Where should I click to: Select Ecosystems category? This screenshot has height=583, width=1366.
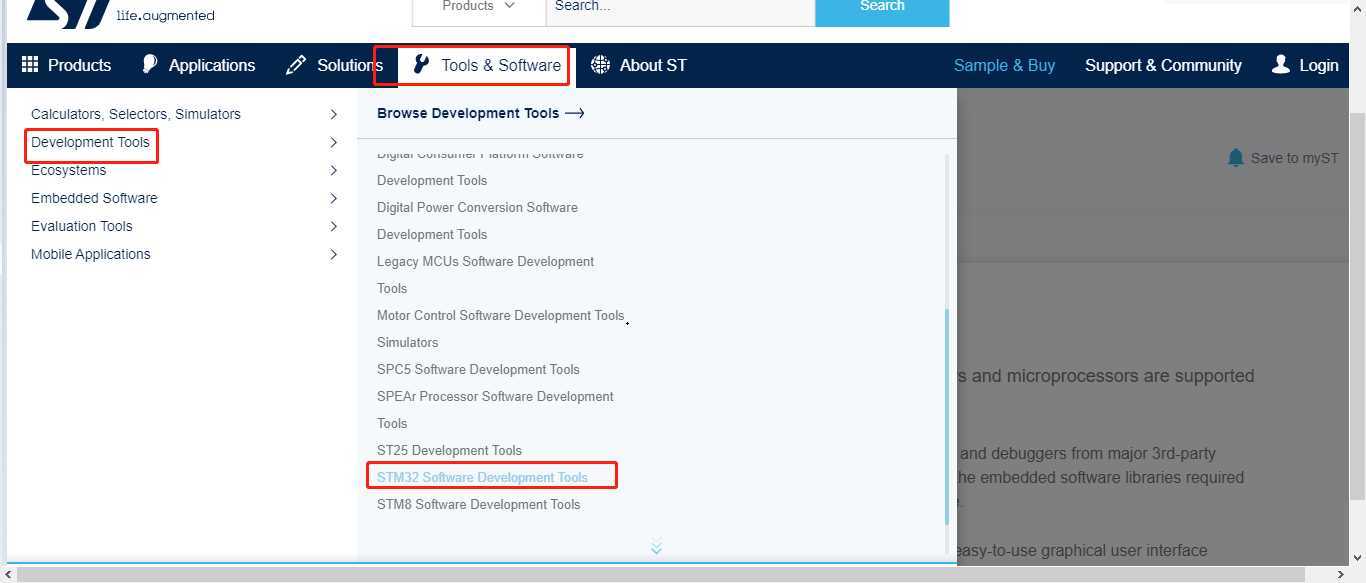tap(68, 170)
